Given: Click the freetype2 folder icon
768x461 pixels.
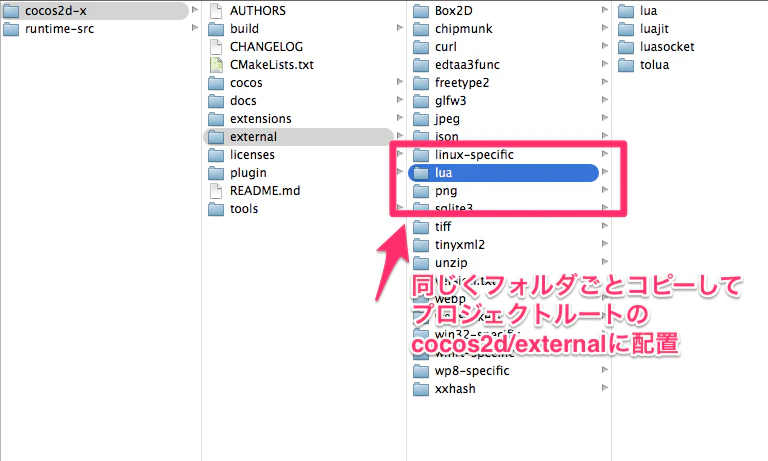Looking at the screenshot, I should [x=421, y=83].
